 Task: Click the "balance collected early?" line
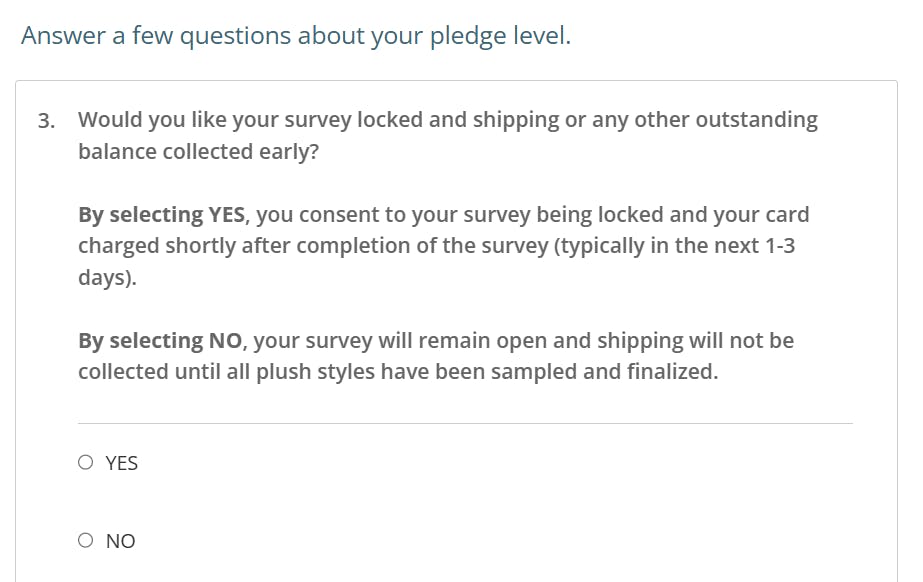[198, 152]
